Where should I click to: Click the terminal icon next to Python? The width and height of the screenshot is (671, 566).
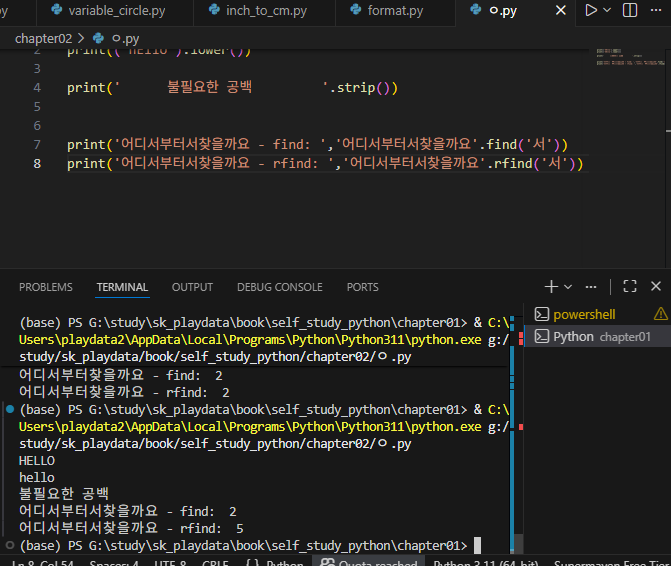pyautogui.click(x=542, y=337)
